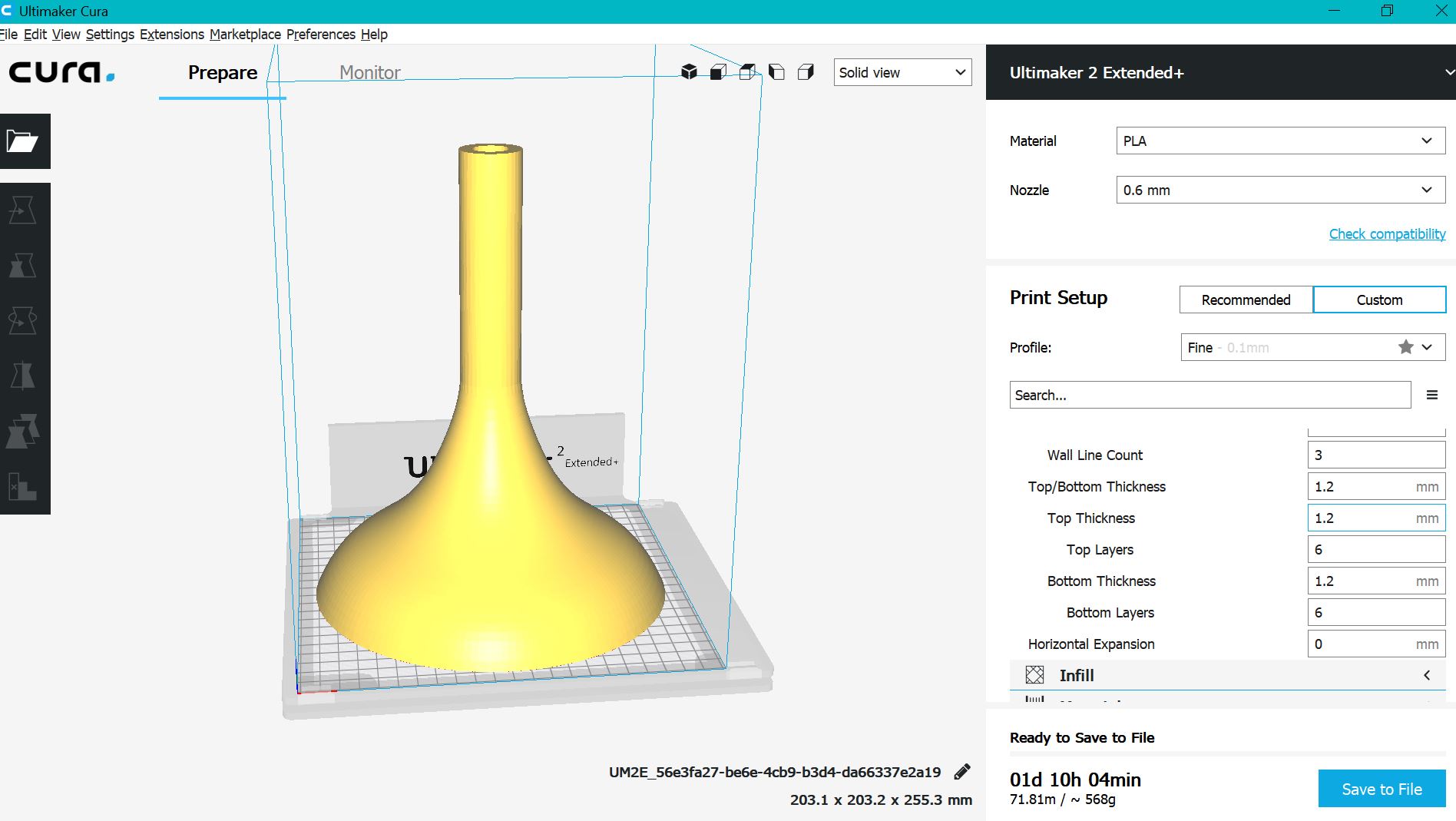This screenshot has width=1456, height=821.
Task: Select Custom print setup mode
Action: tap(1379, 300)
